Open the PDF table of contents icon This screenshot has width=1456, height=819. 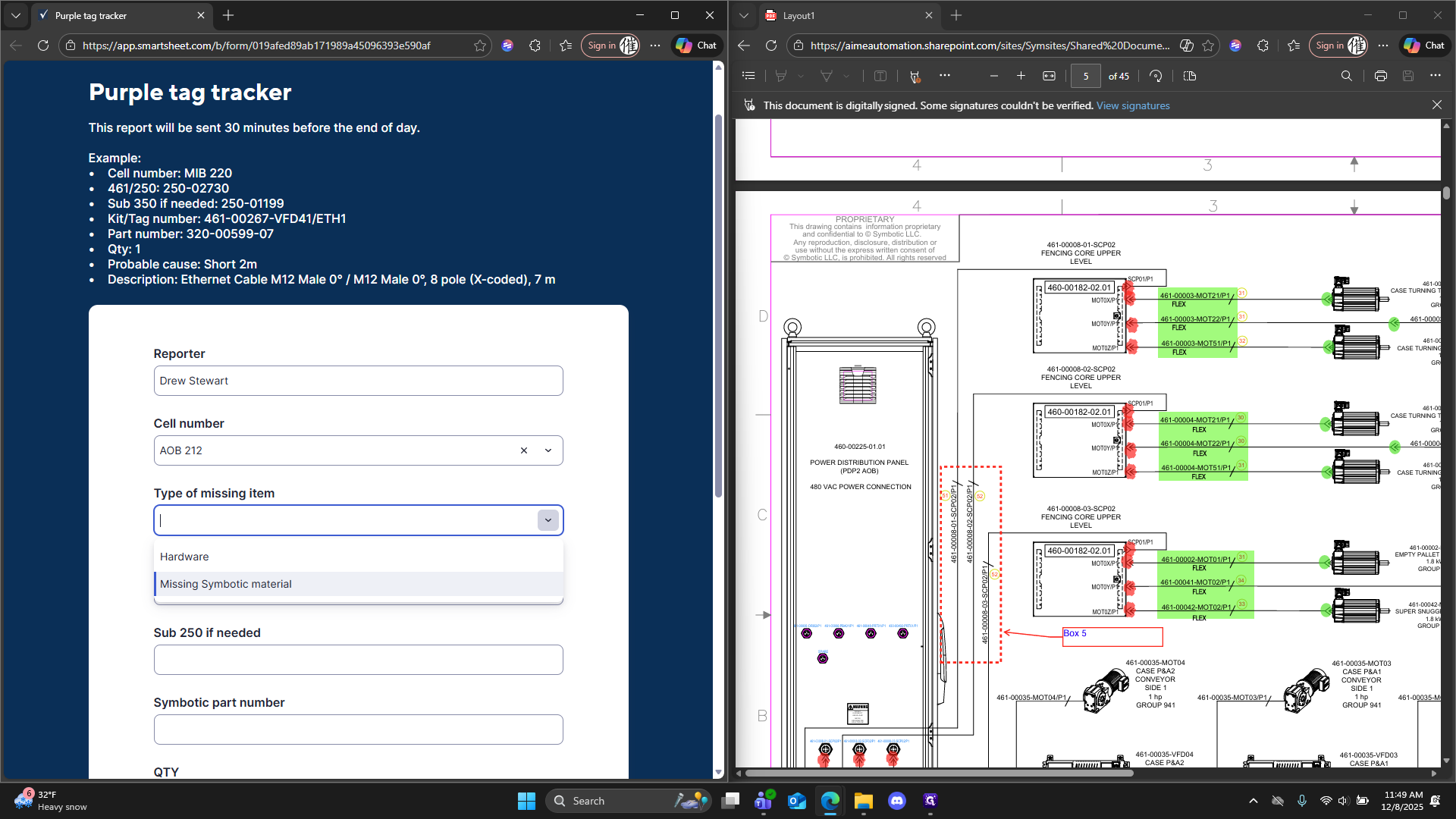pyautogui.click(x=748, y=76)
